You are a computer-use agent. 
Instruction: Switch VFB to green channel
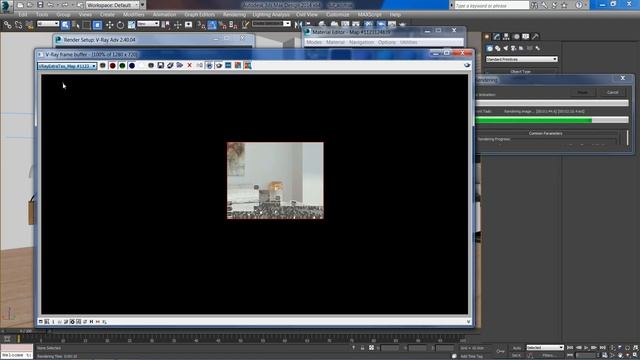point(122,66)
